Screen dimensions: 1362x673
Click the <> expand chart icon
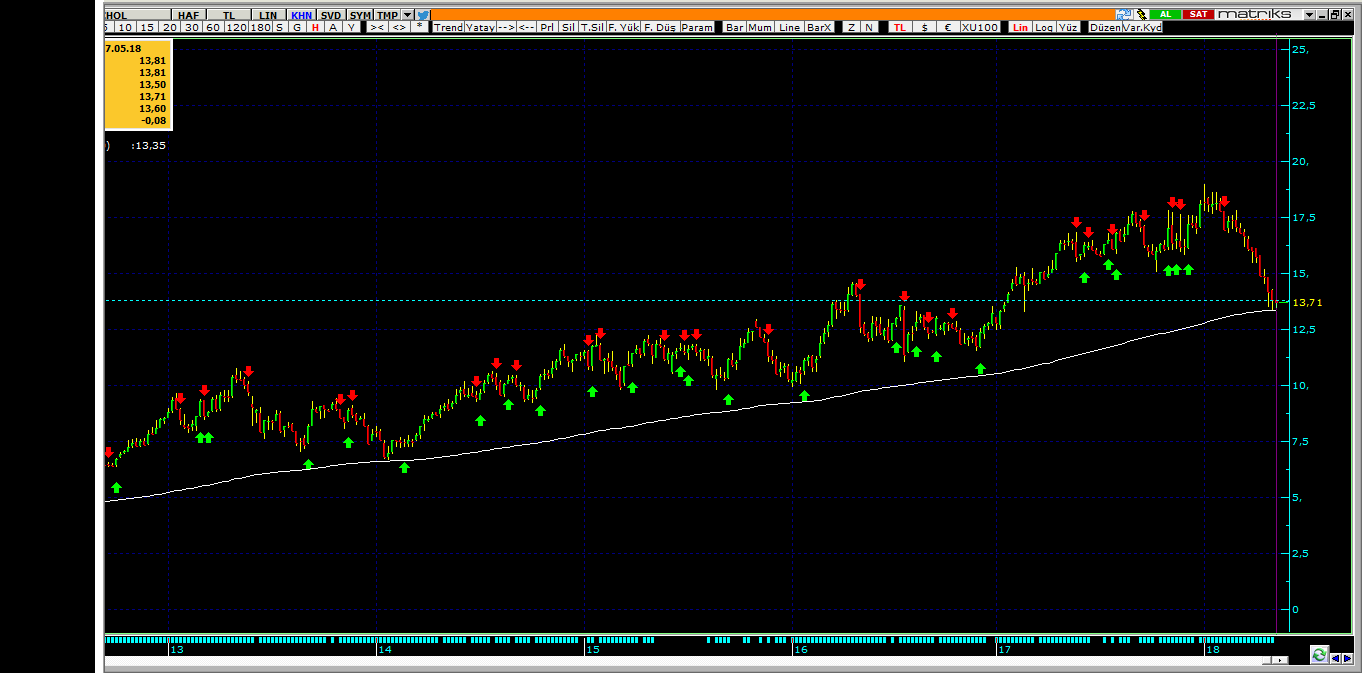399,27
